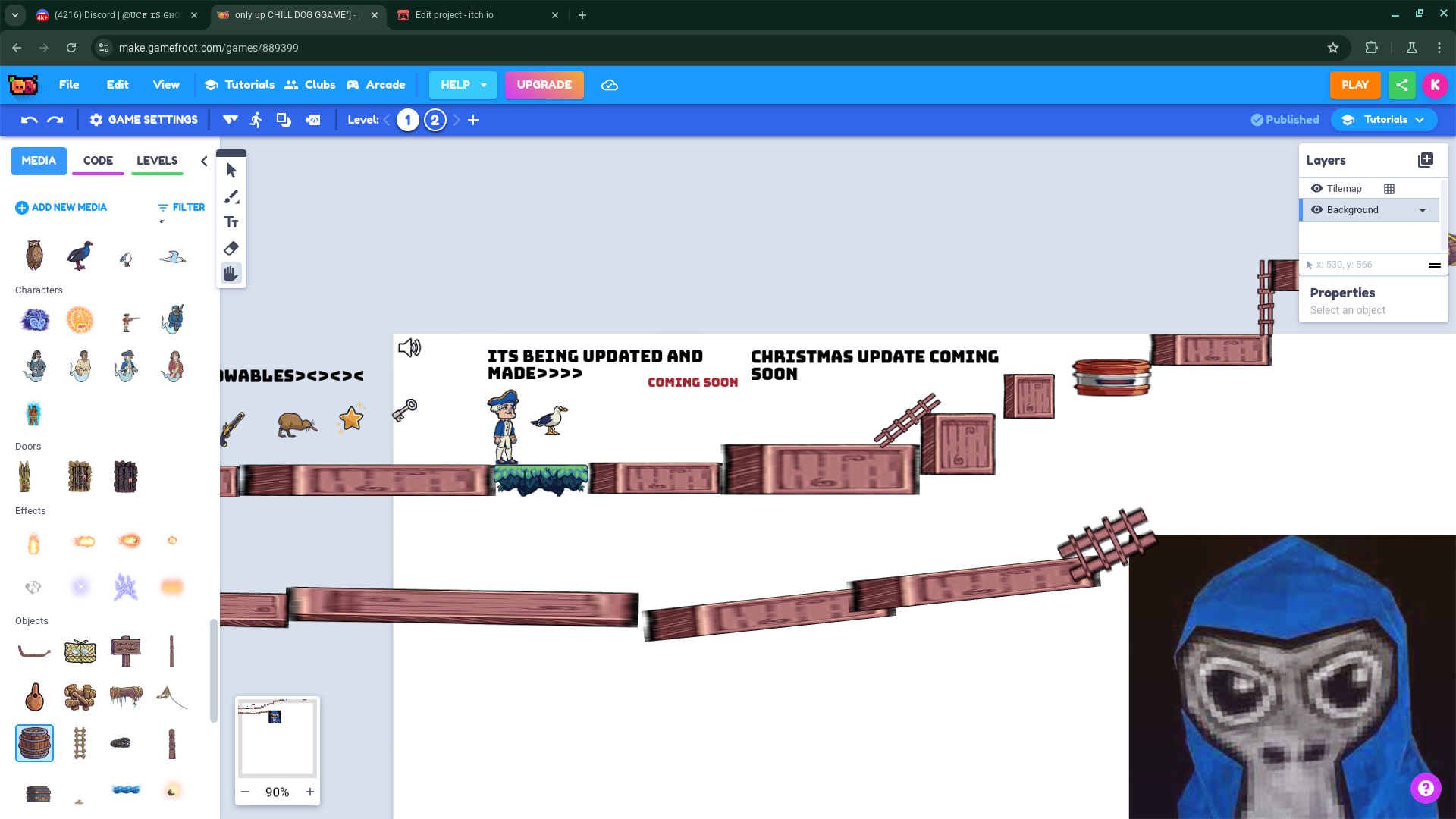
Task: Click zoom in plus on minimap
Action: [310, 792]
